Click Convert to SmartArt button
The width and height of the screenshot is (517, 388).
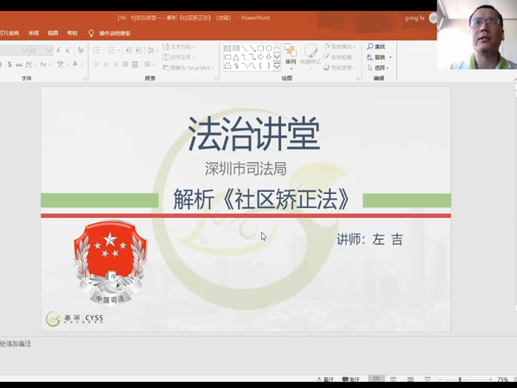tap(188, 68)
